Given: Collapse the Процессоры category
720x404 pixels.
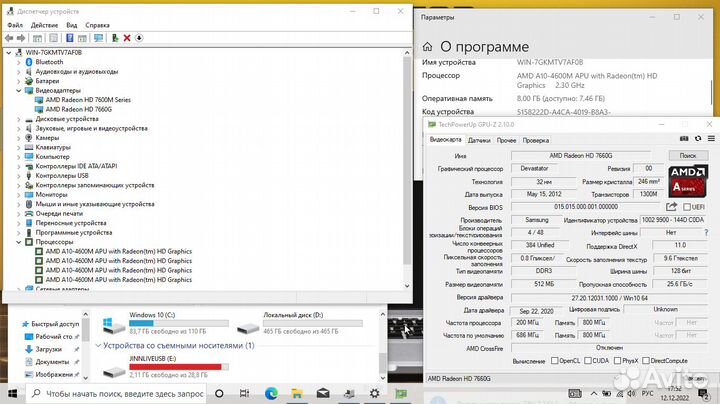Looking at the screenshot, I should click(x=20, y=242).
